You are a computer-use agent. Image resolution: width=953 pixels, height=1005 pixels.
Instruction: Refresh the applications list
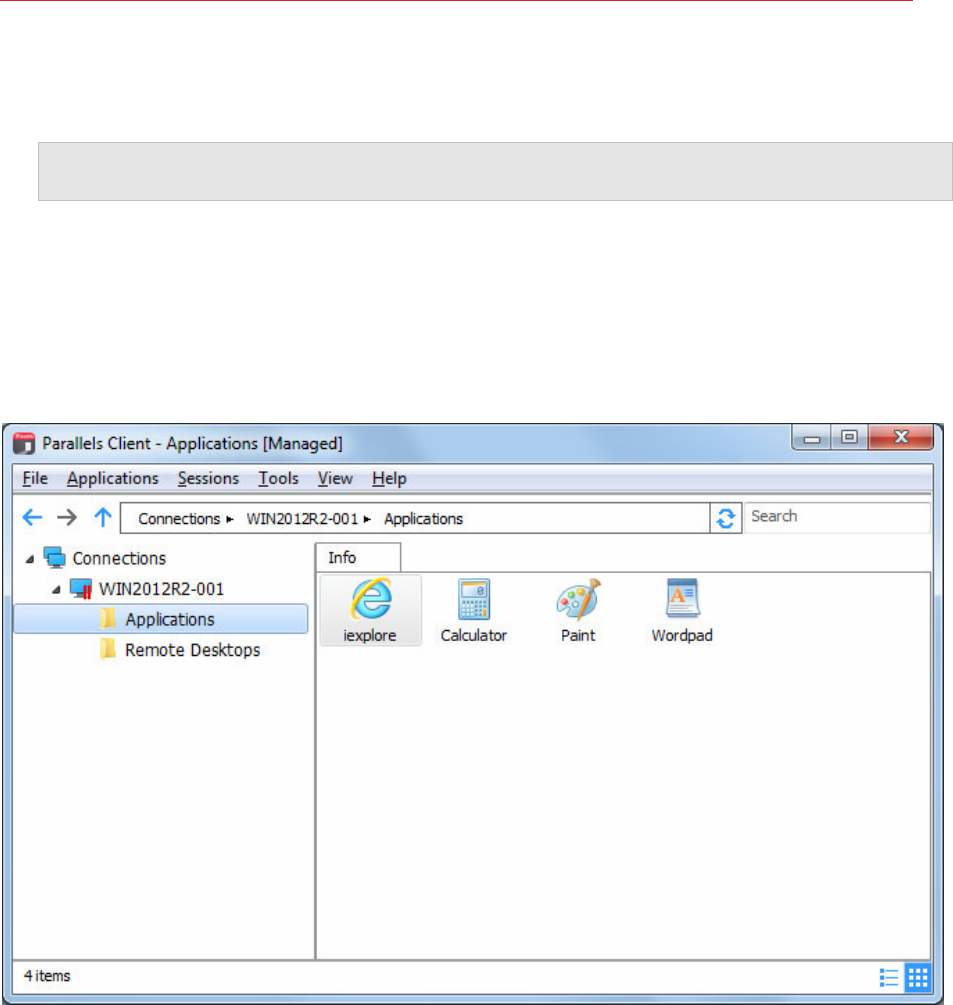coord(725,518)
